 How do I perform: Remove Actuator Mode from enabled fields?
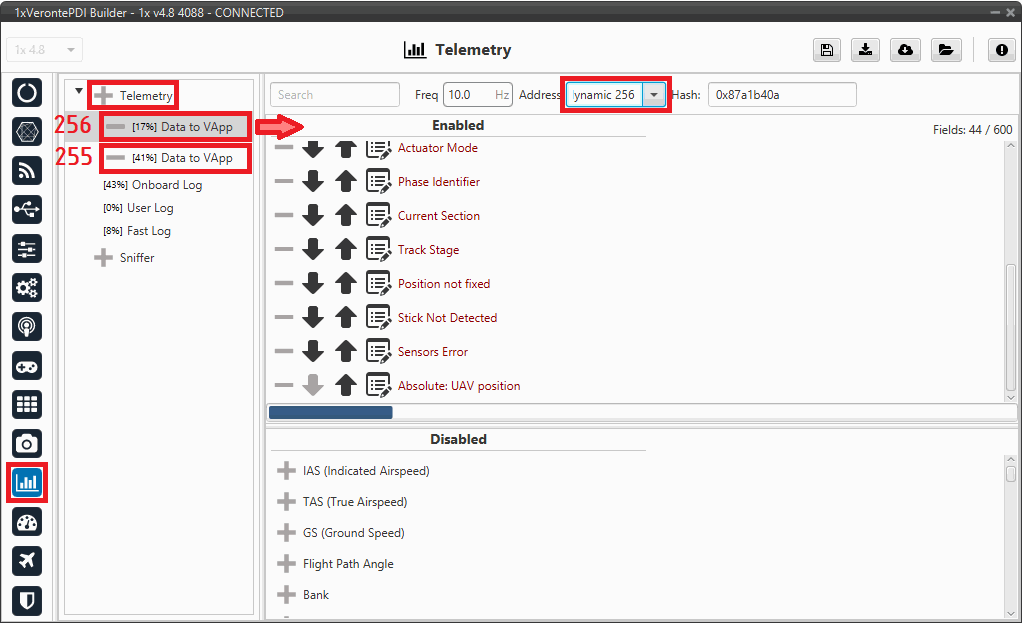tap(284, 148)
